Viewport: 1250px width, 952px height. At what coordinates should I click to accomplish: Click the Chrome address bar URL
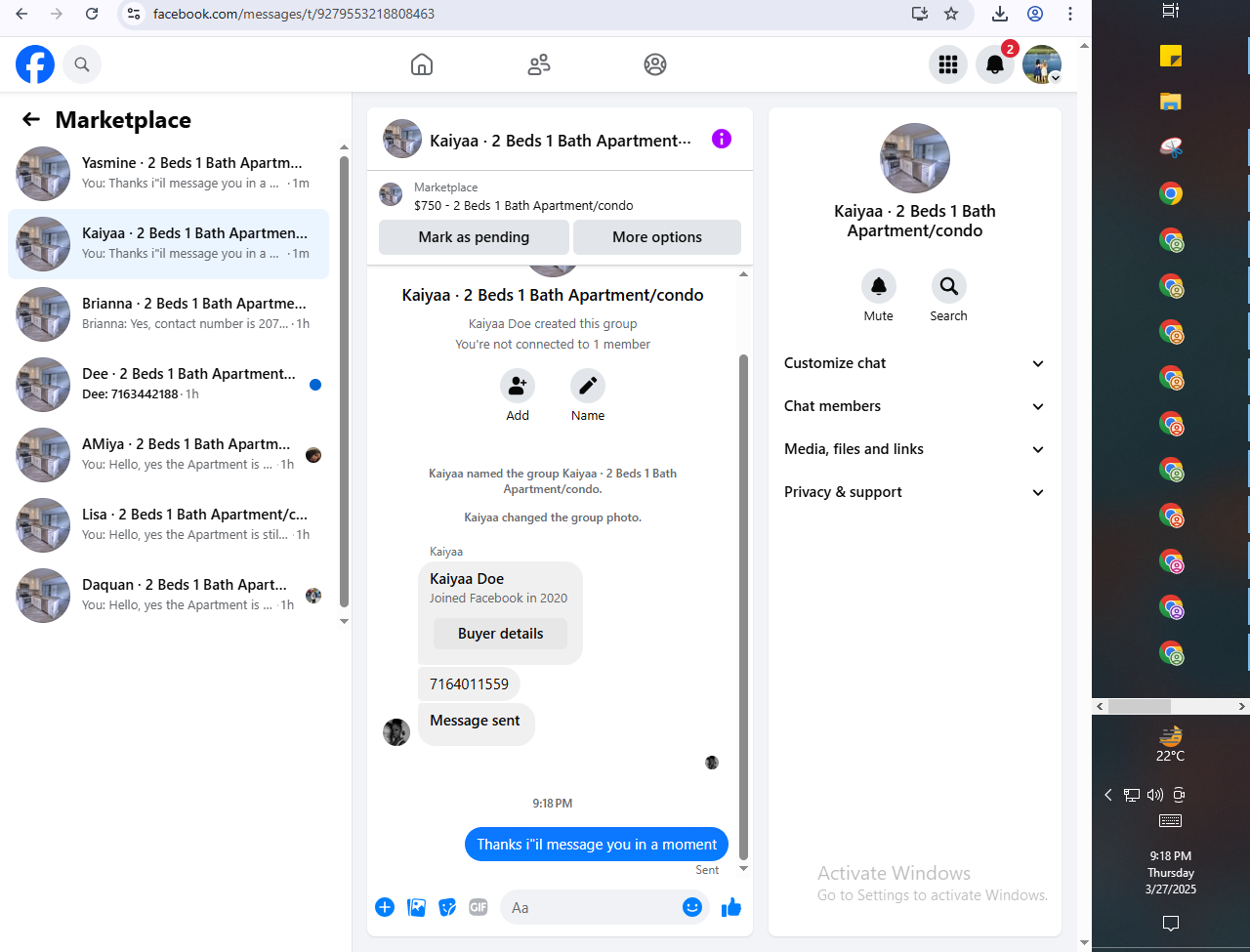pos(294,14)
